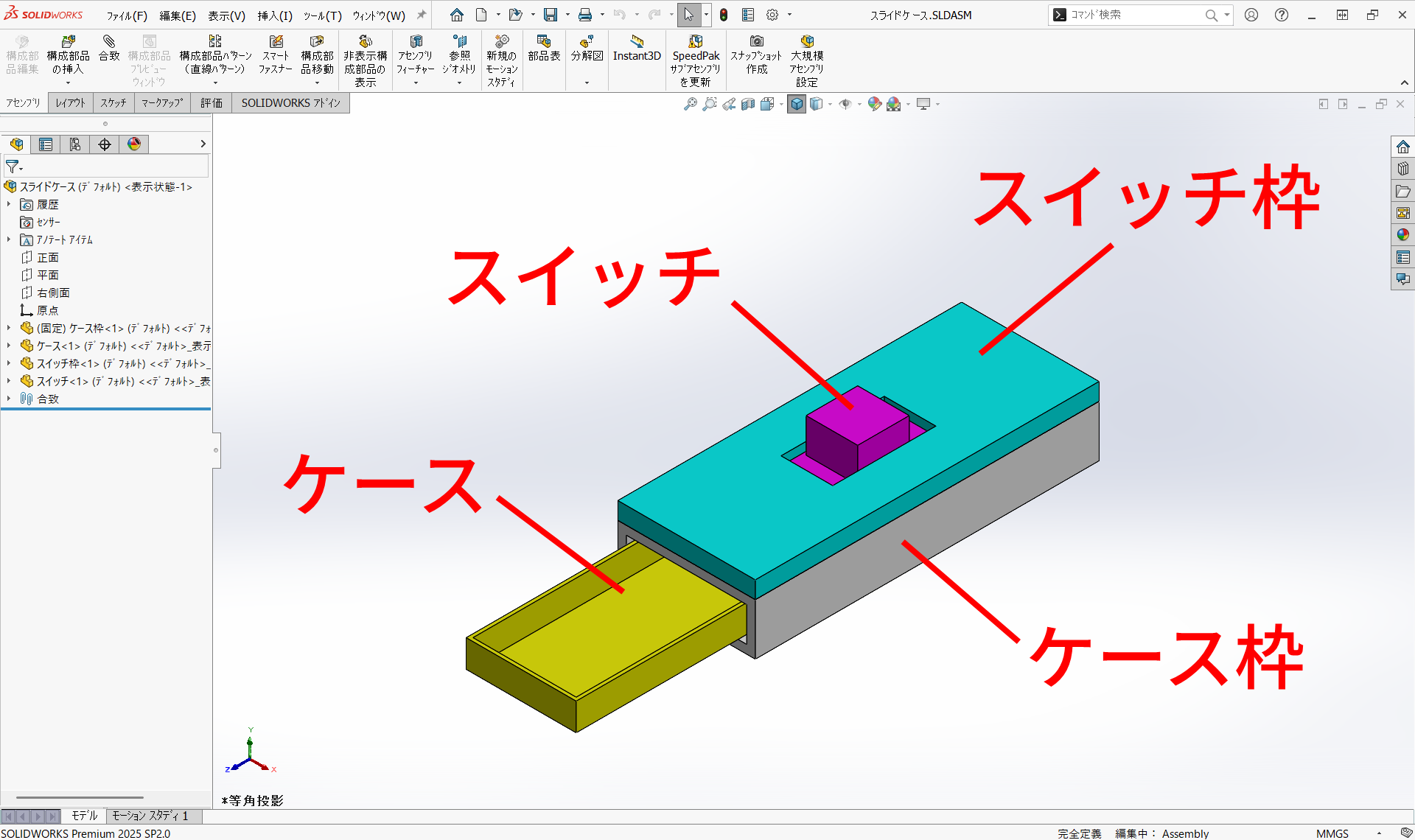The image size is (1415, 840).
Task: Click the Save icon
Action: tap(551, 15)
